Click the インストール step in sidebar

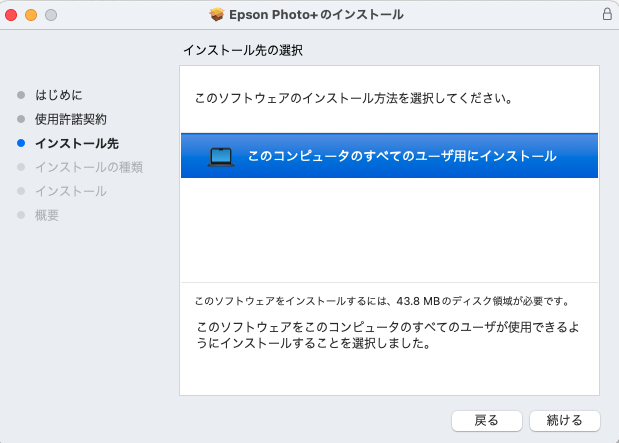point(71,191)
